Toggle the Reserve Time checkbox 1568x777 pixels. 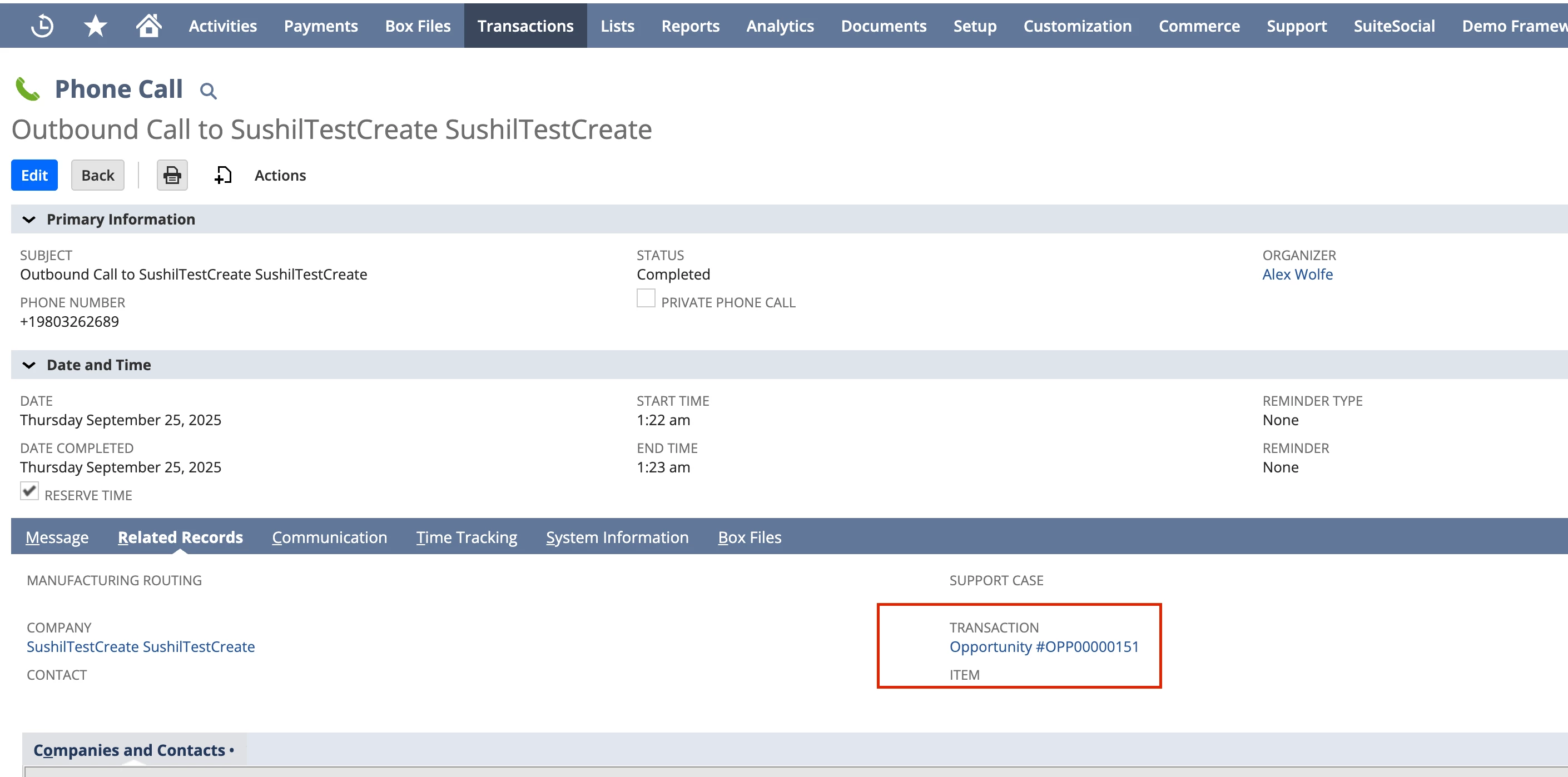coord(29,491)
